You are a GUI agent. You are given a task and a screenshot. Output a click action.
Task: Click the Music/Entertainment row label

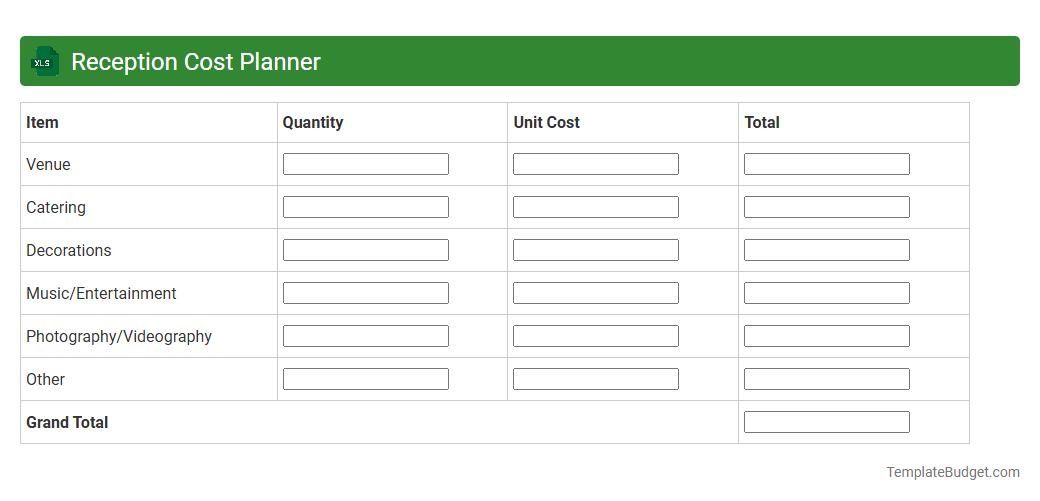pyautogui.click(x=101, y=293)
